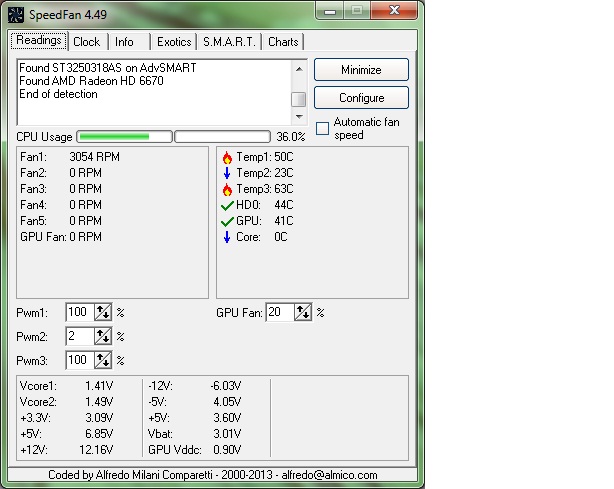Click the Pwm2 value field showing 2
Image resolution: width=614 pixels, height=489 pixels.
pos(80,336)
